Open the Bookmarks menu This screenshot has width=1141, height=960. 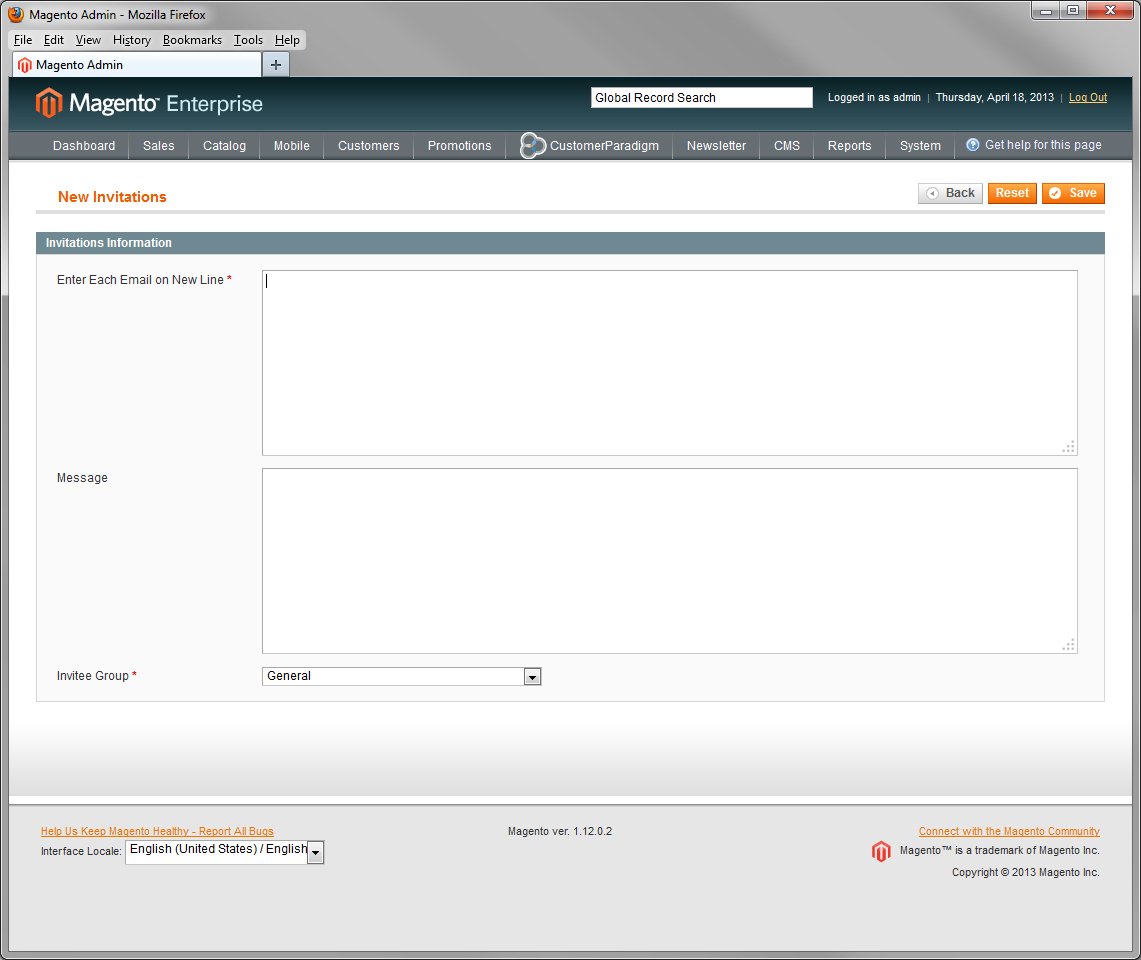coord(192,40)
